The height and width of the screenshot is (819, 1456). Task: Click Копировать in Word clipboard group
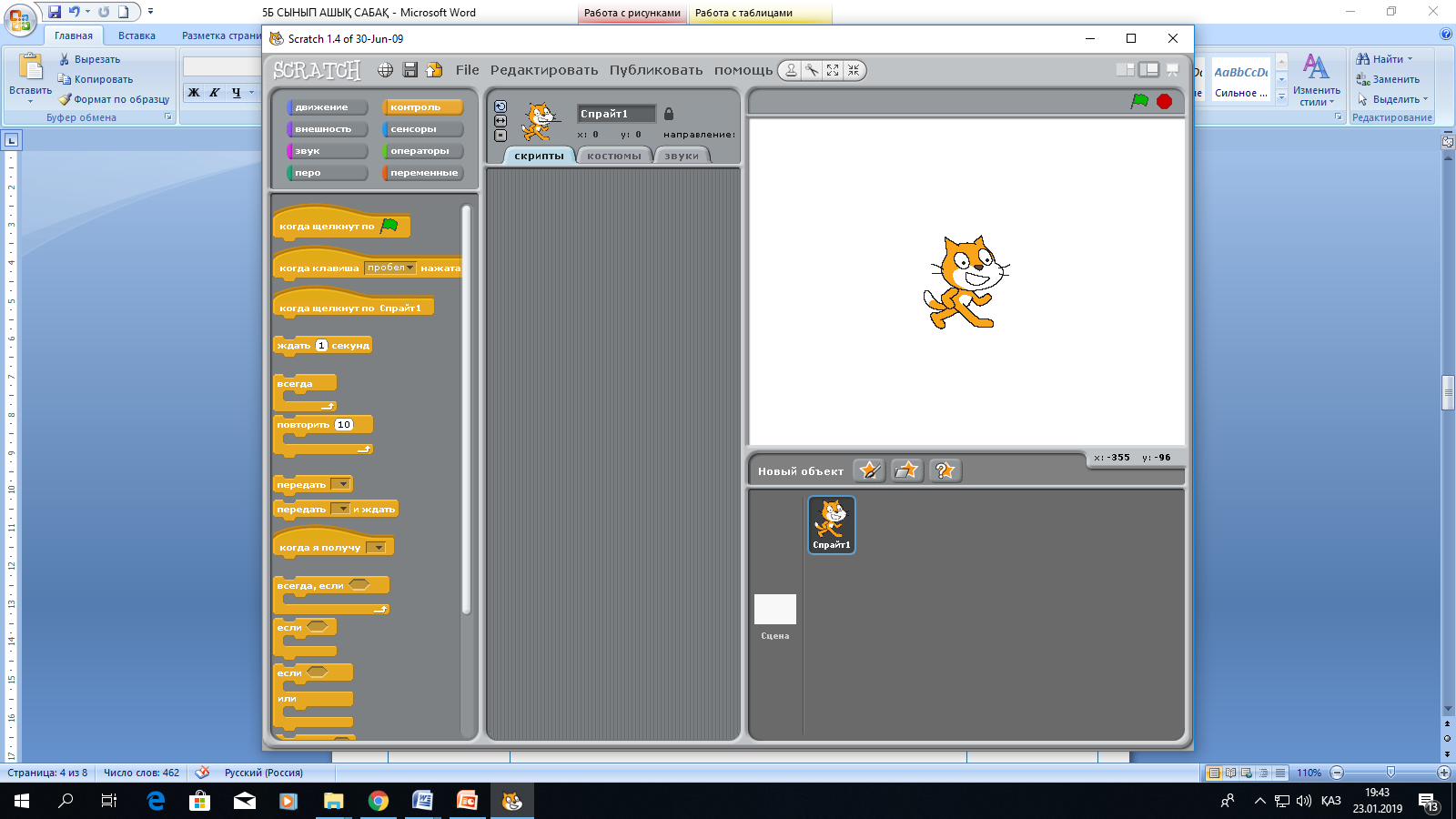pyautogui.click(x=95, y=79)
